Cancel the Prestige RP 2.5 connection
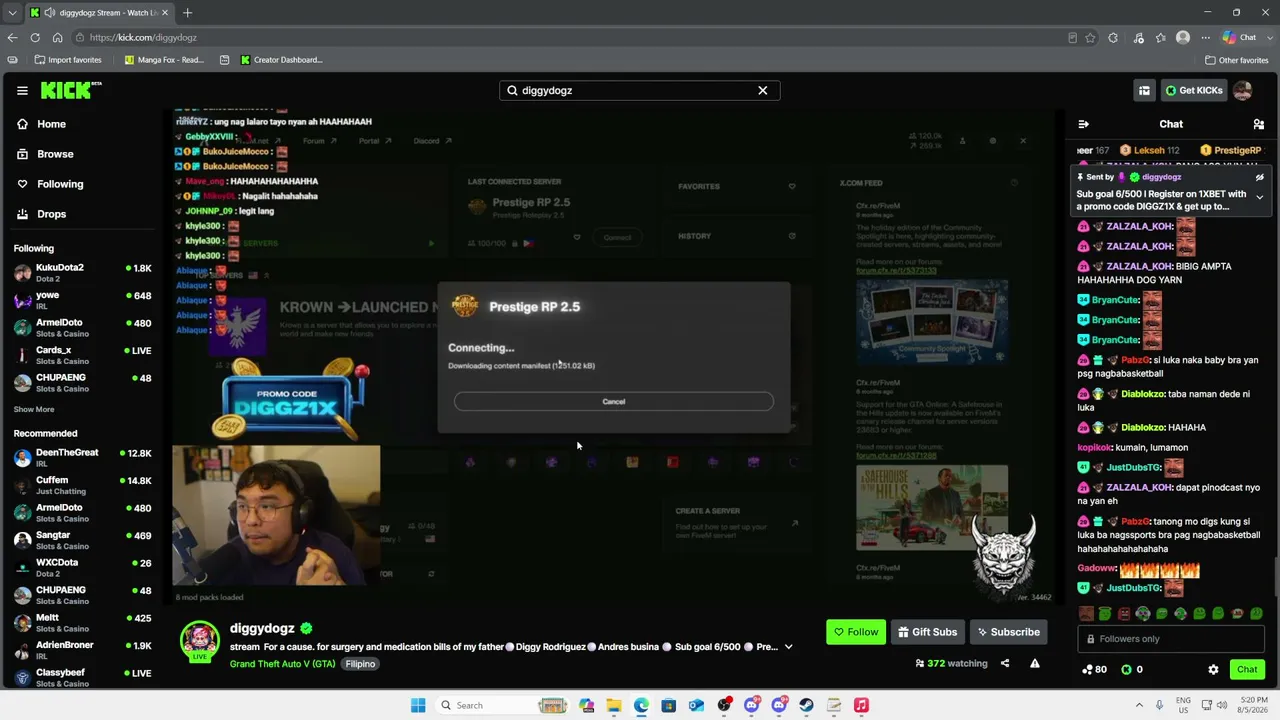Image resolution: width=1280 pixels, height=720 pixels. 613,401
